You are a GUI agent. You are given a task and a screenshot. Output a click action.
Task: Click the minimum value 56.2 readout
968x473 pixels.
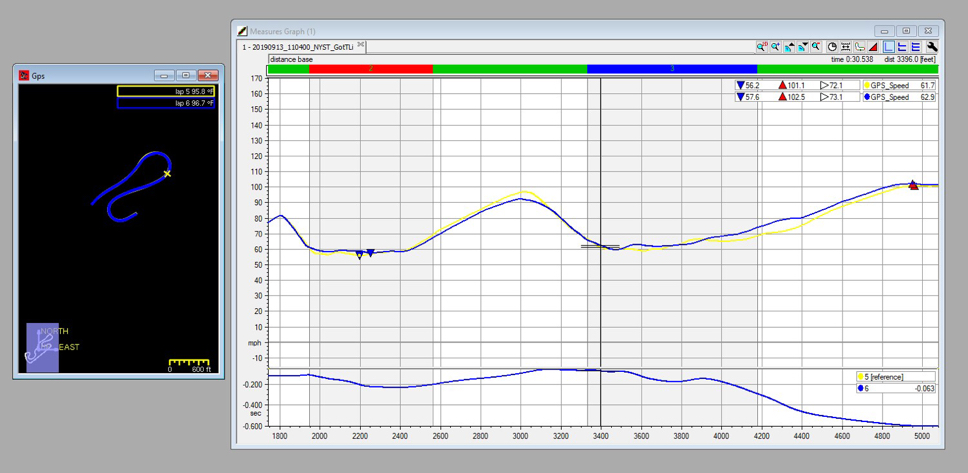[x=748, y=86]
